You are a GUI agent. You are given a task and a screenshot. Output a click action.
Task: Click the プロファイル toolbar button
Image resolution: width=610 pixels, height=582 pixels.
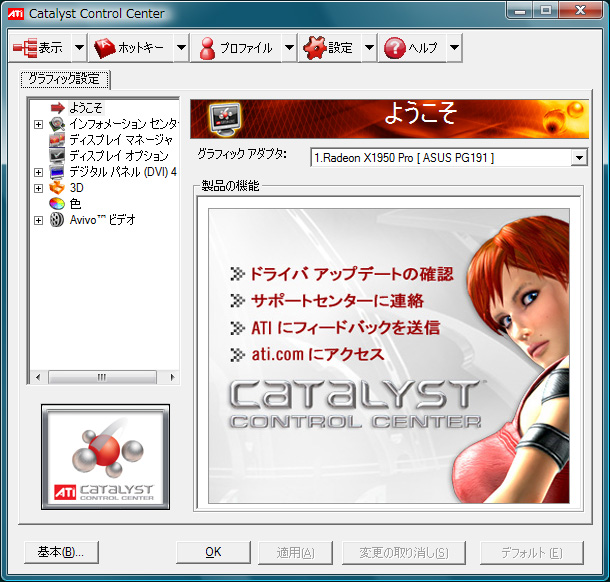click(236, 48)
